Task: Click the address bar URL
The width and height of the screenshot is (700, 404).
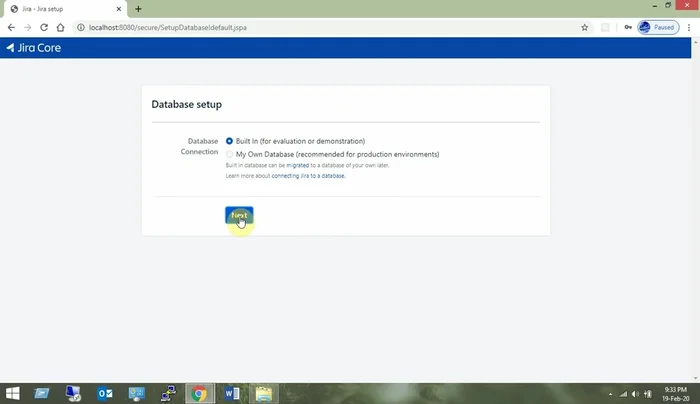Action: tap(167, 28)
